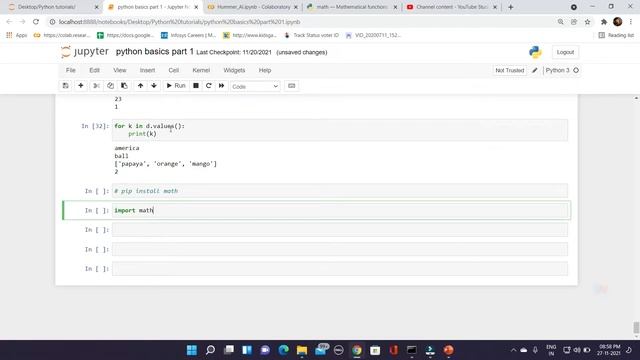The width and height of the screenshot is (640, 360).
Task: Restart the kernel with the circular arrow icon
Action: click(209, 86)
